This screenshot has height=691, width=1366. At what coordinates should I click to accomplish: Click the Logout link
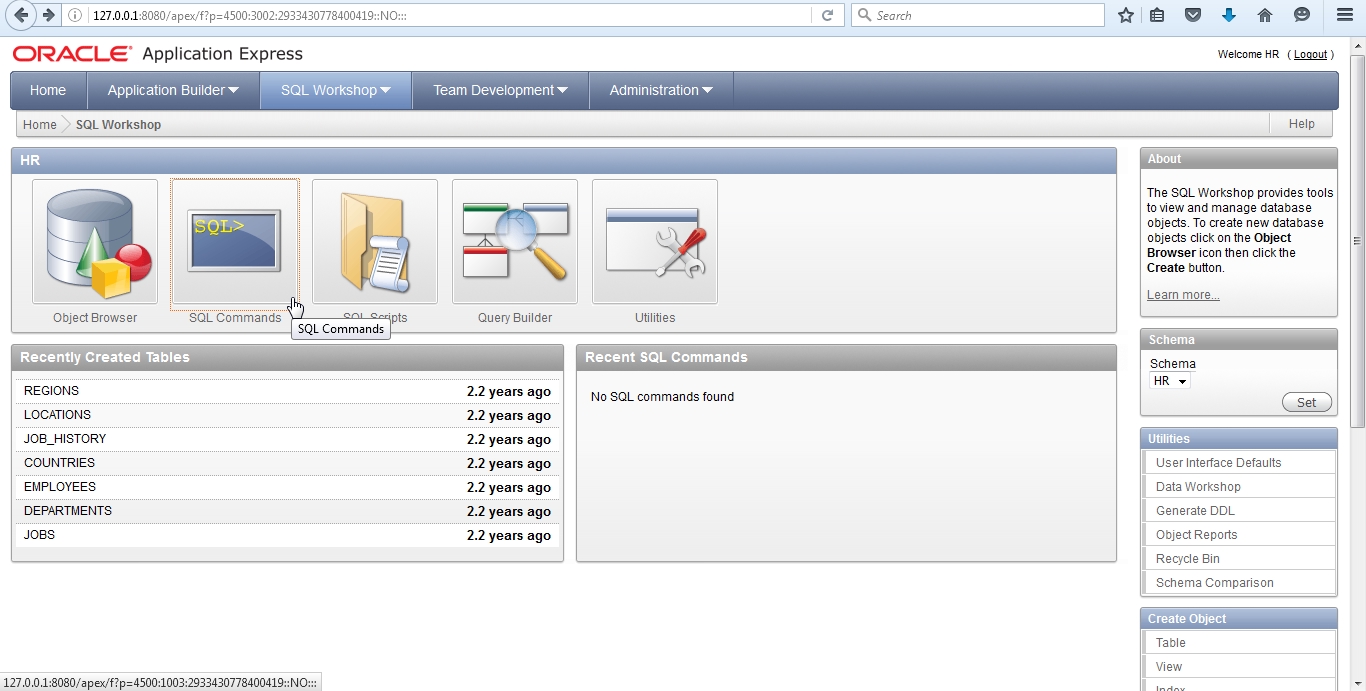[x=1310, y=54]
